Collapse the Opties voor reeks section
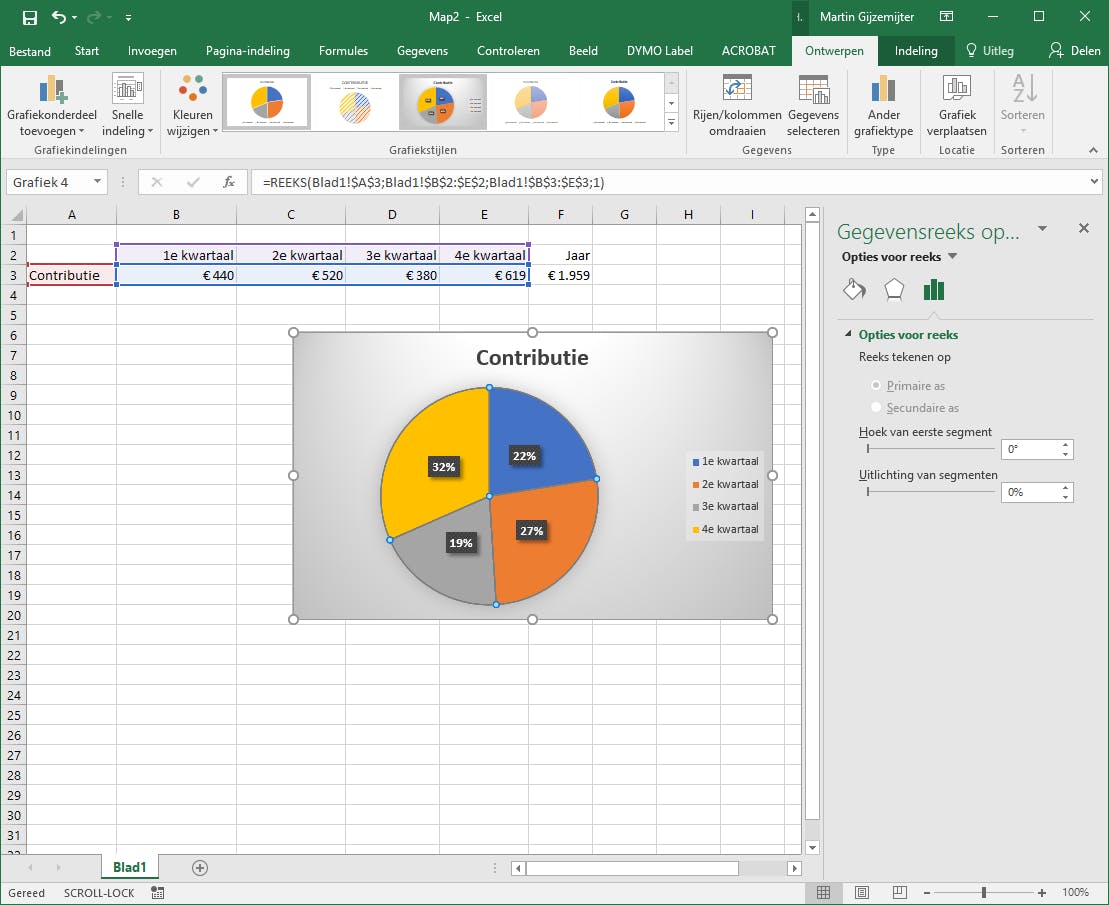The height and width of the screenshot is (905, 1109). 848,335
